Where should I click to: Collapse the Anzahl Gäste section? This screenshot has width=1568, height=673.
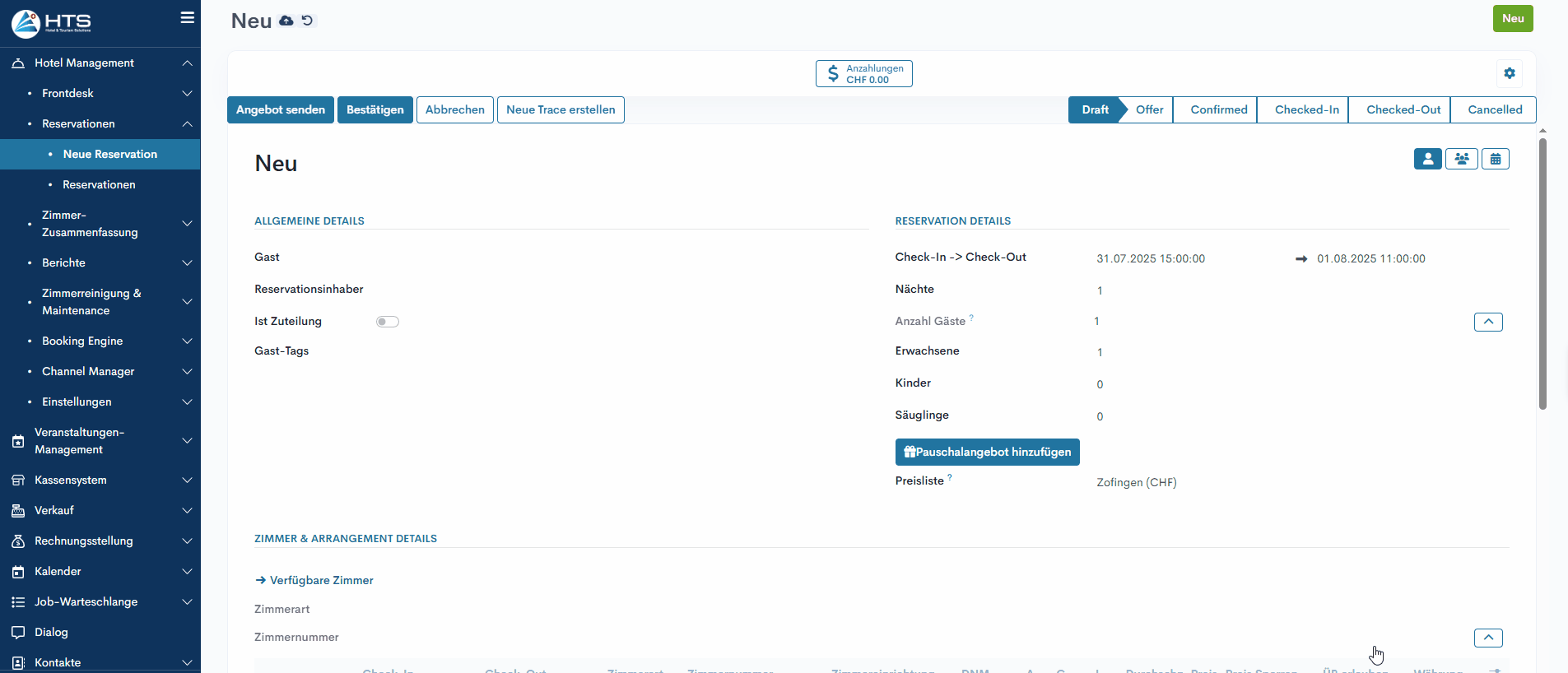click(x=1487, y=322)
